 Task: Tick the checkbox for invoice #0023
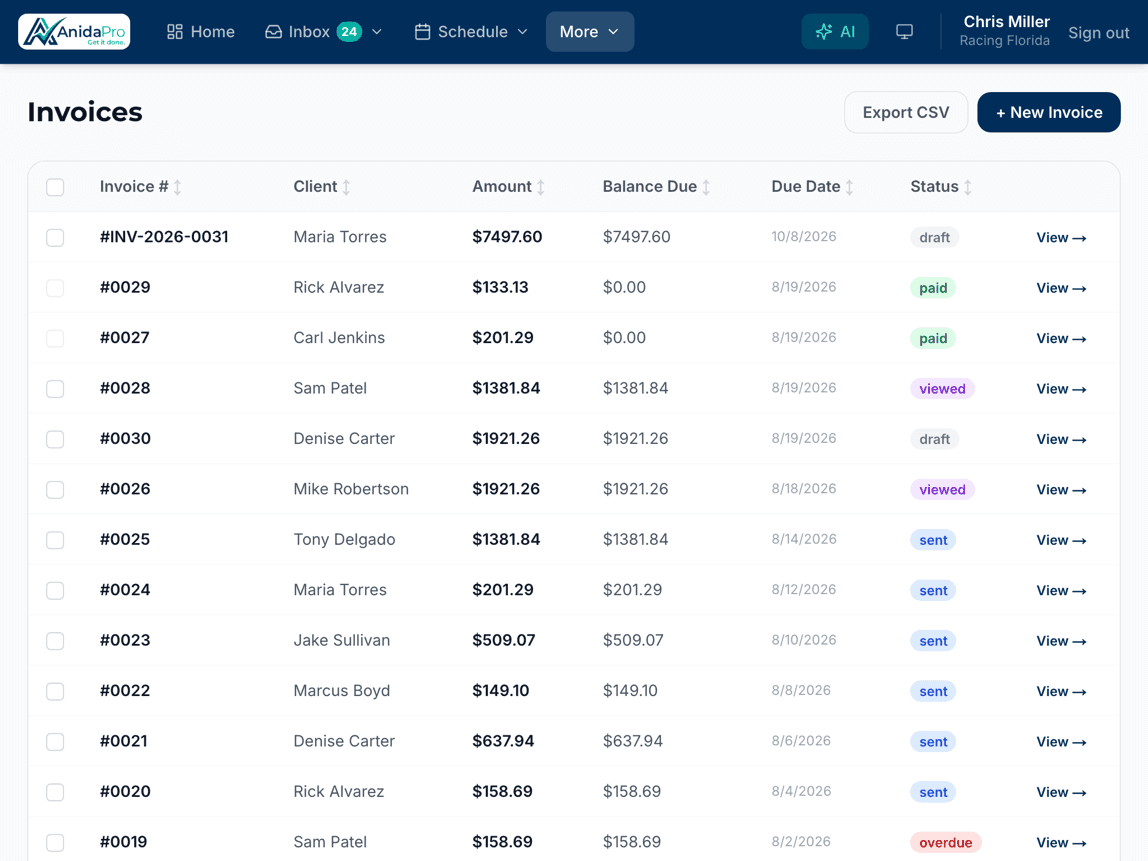[55, 641]
